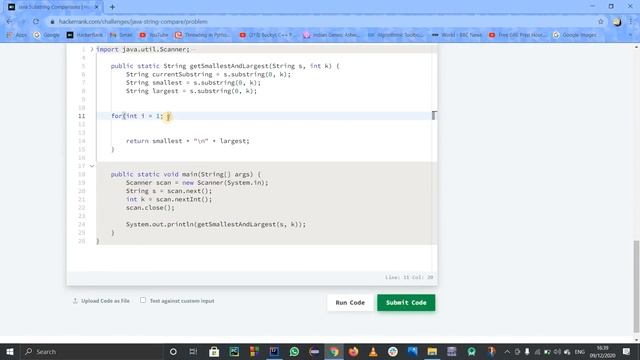Click the browser back arrow
The height and width of the screenshot is (360, 640).
point(9,22)
